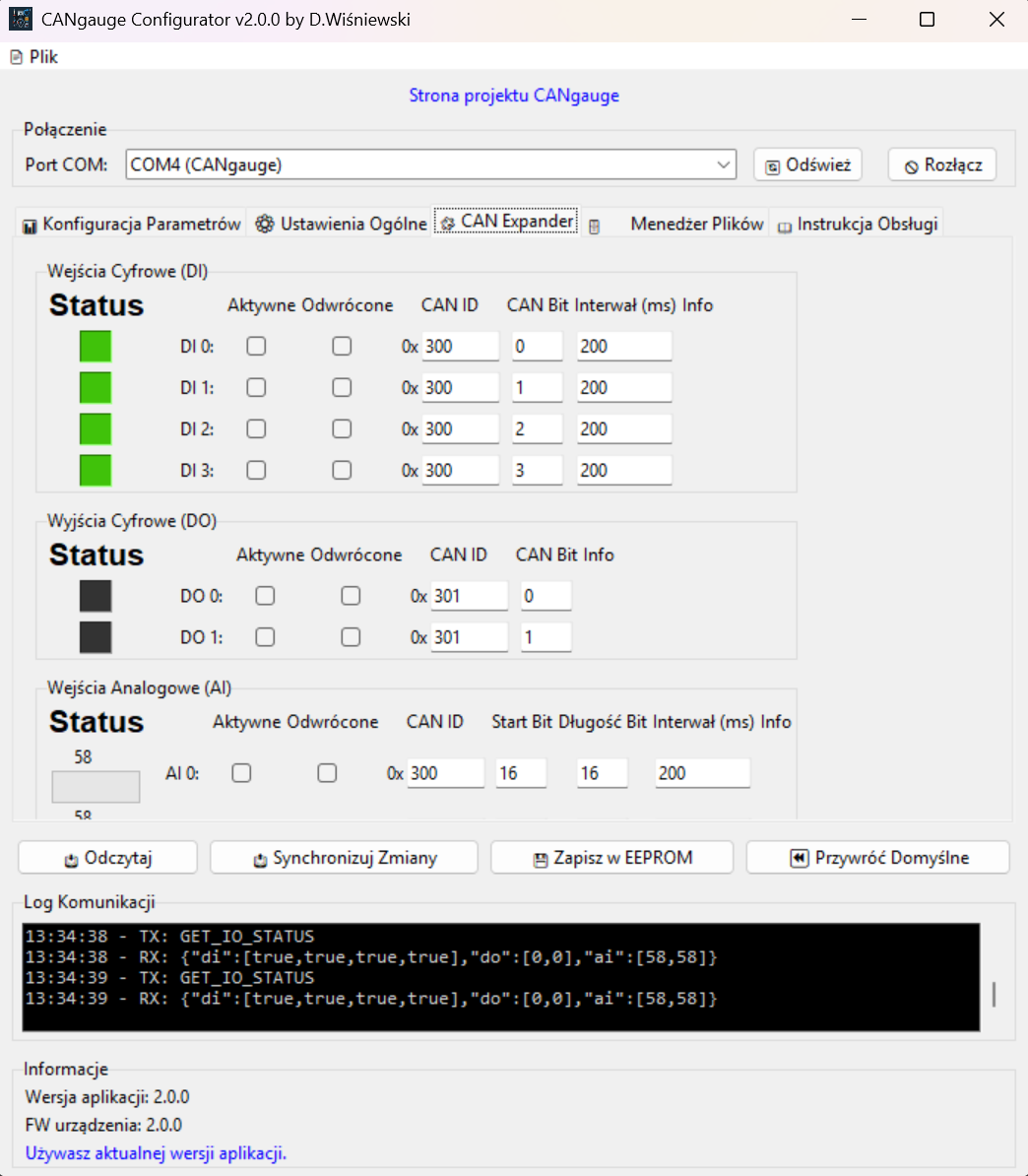Open the Menedżer Plików tab

[x=676, y=225]
